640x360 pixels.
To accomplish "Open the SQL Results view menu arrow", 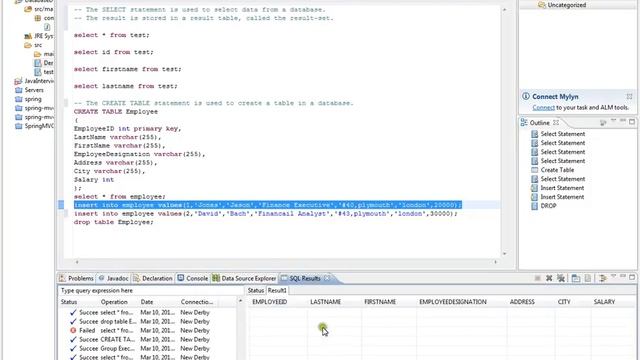I will click(x=613, y=277).
